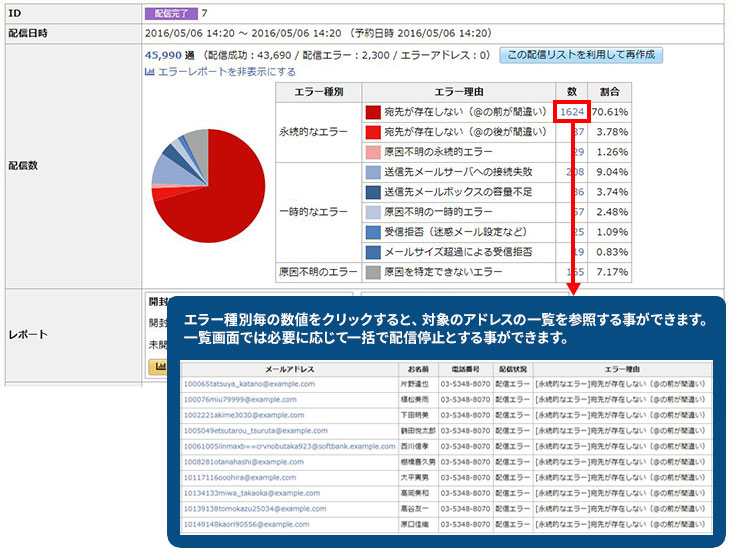Screen dimensions: 730x554
Task: Click the swatch beside 受信拒否（迷惑メール設定など）
Action: pos(373,232)
